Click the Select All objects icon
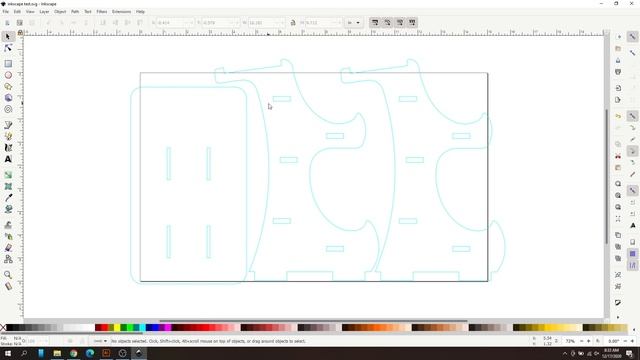Screen dimensions: 640x360 pos(7,23)
